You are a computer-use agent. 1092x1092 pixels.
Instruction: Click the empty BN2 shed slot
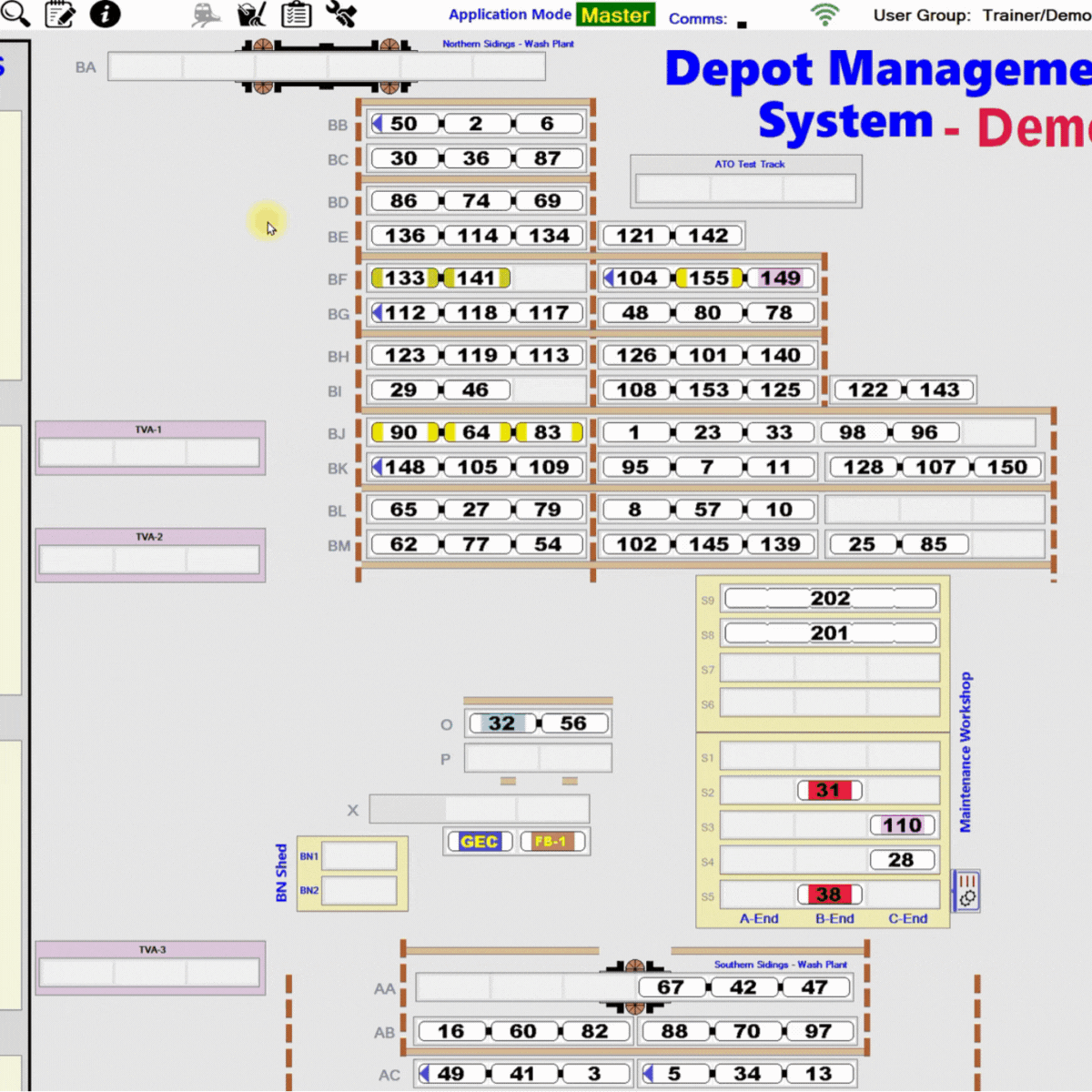pos(359,890)
